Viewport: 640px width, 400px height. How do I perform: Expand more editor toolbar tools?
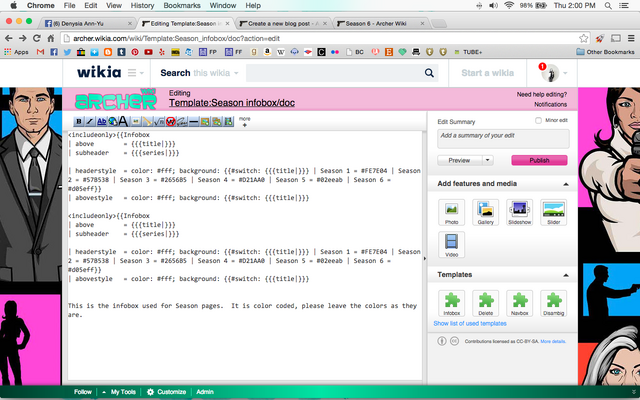pos(244,121)
